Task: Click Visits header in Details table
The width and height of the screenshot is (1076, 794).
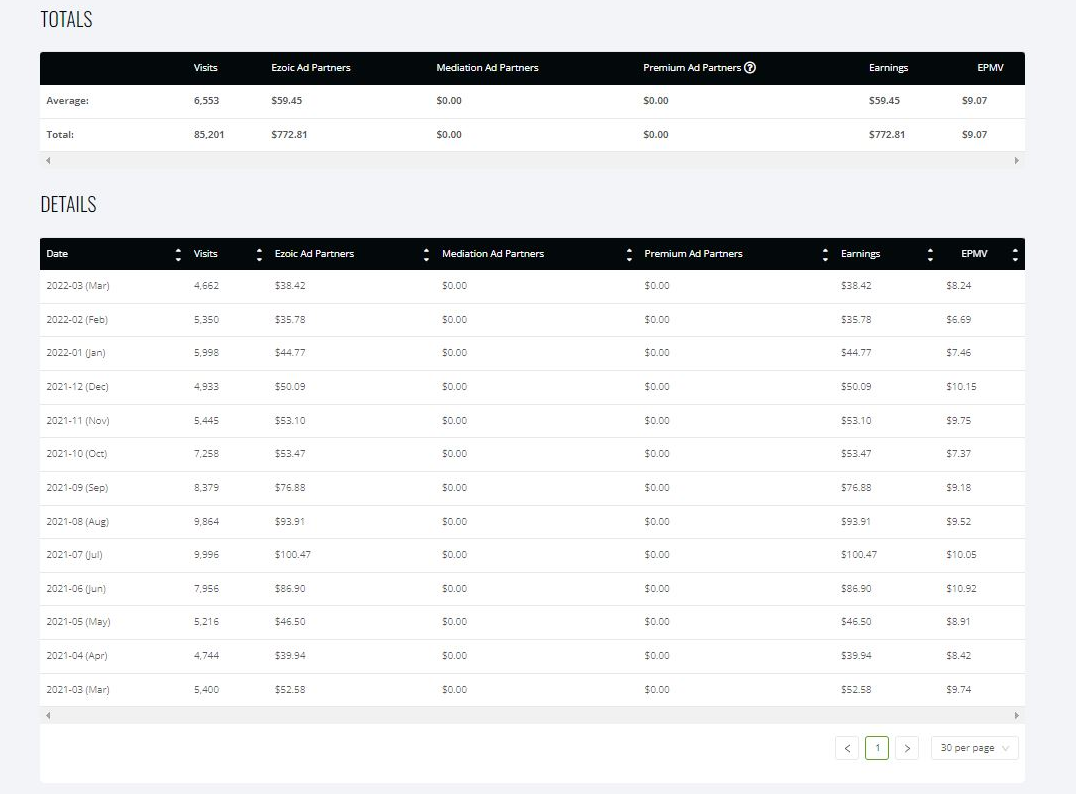Action: (x=205, y=254)
